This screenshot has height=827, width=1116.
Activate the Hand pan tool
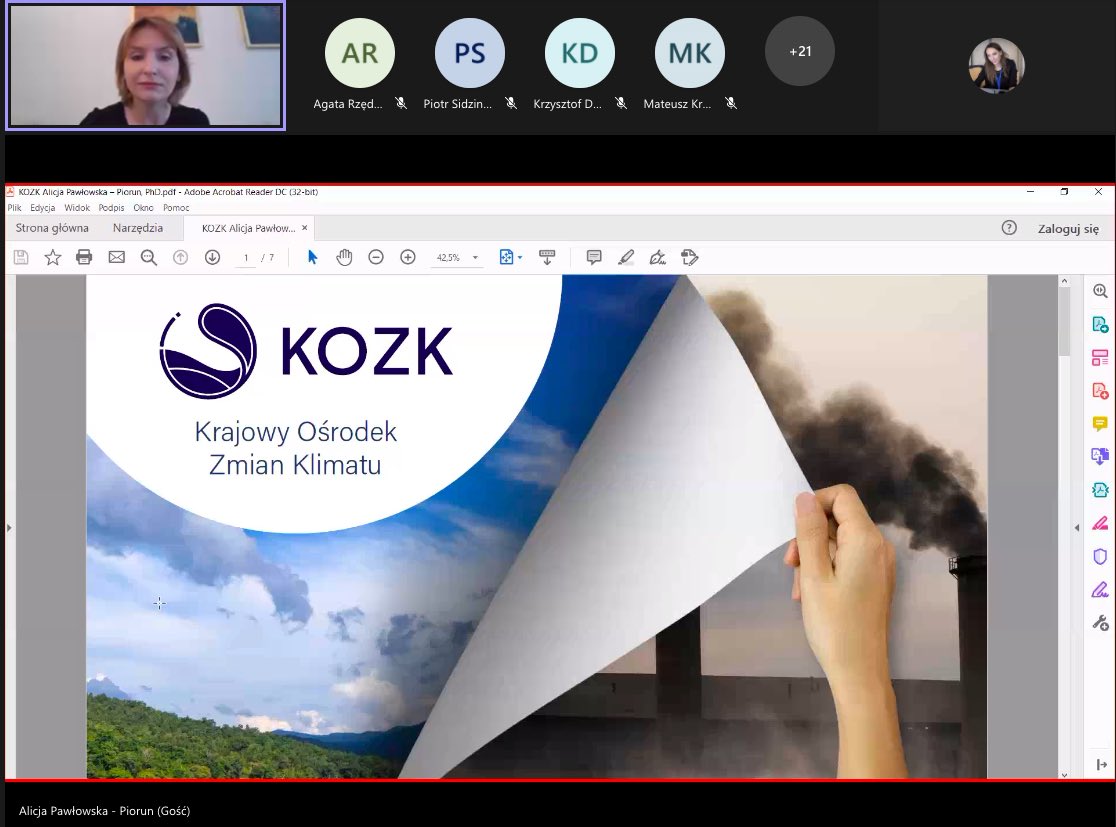point(344,257)
